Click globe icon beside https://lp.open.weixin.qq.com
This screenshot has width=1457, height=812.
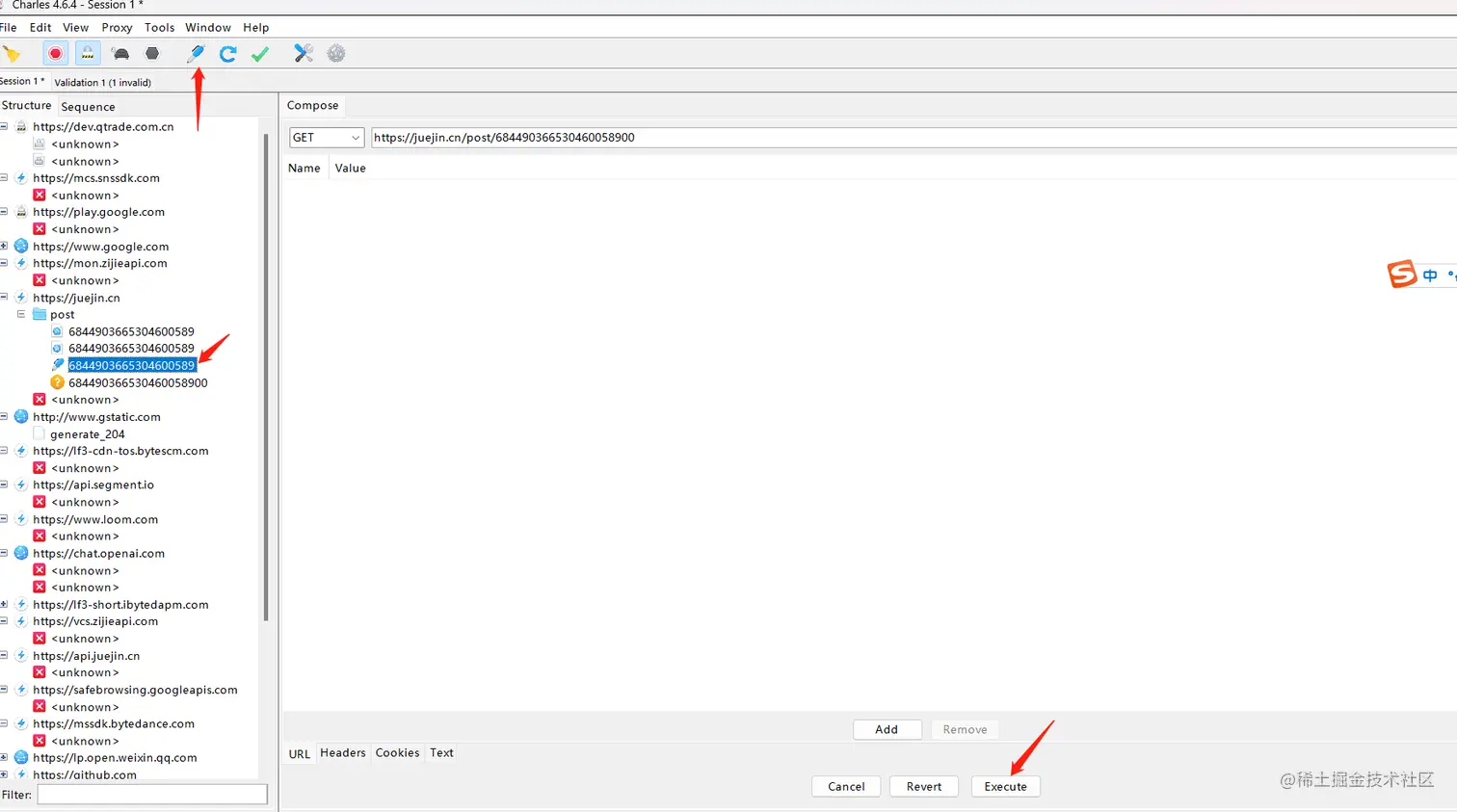(21, 758)
